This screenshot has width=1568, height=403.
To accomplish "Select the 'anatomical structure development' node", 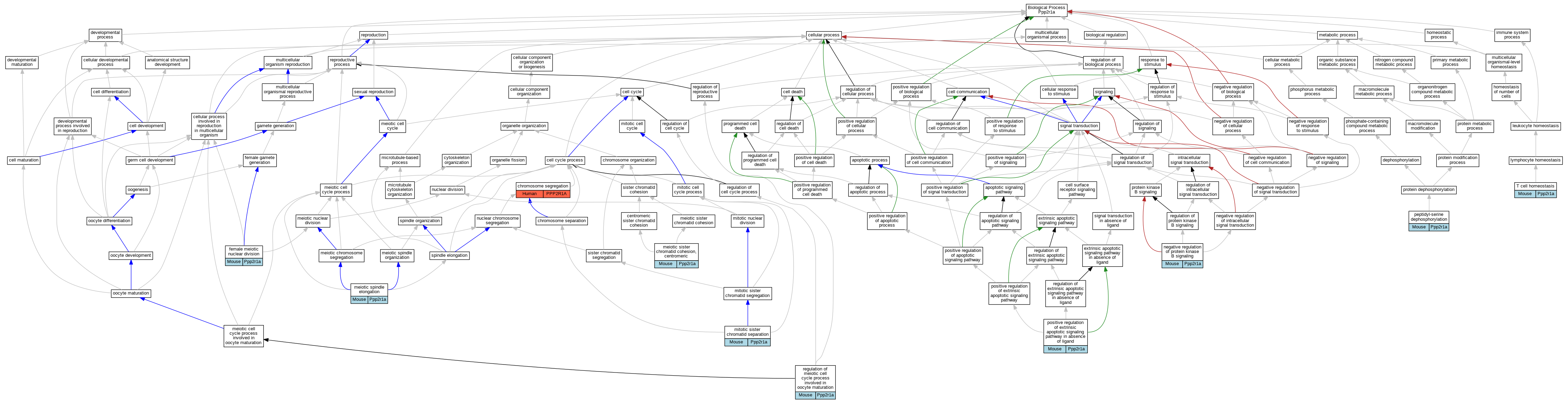I will pyautogui.click(x=167, y=62).
